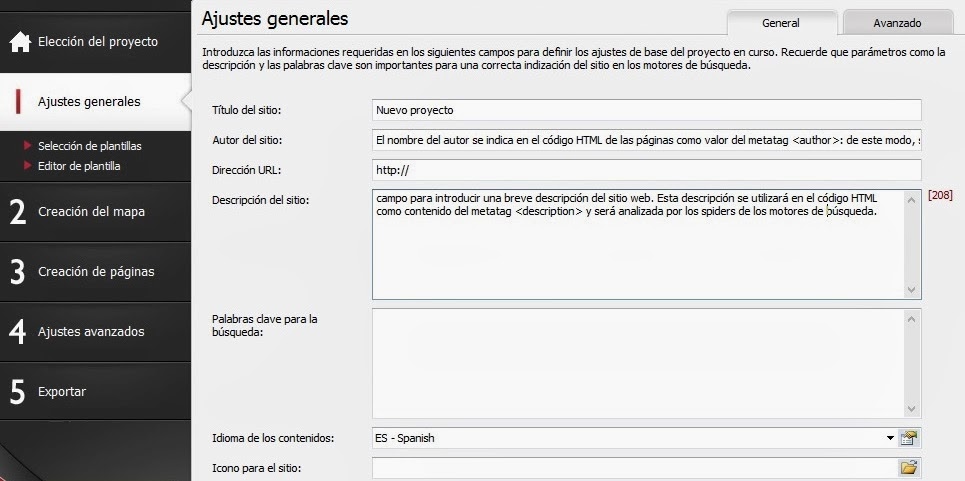Click the step 4 number icon
The image size is (965, 481).
(x=18, y=332)
